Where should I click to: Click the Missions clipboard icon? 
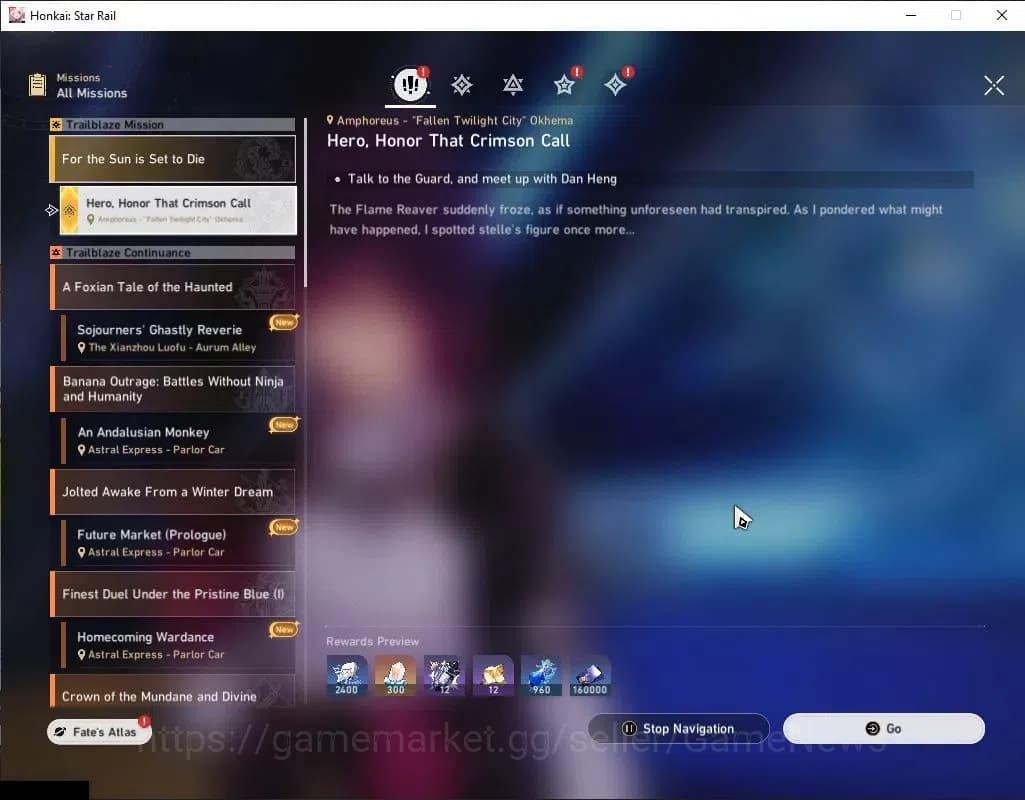coord(37,85)
